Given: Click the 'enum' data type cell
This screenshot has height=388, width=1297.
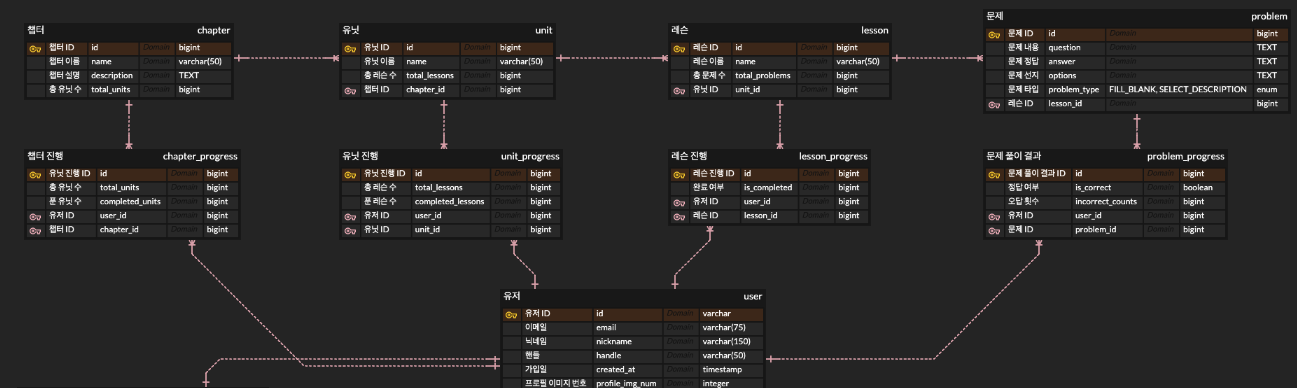Looking at the screenshot, I should point(1267,90).
